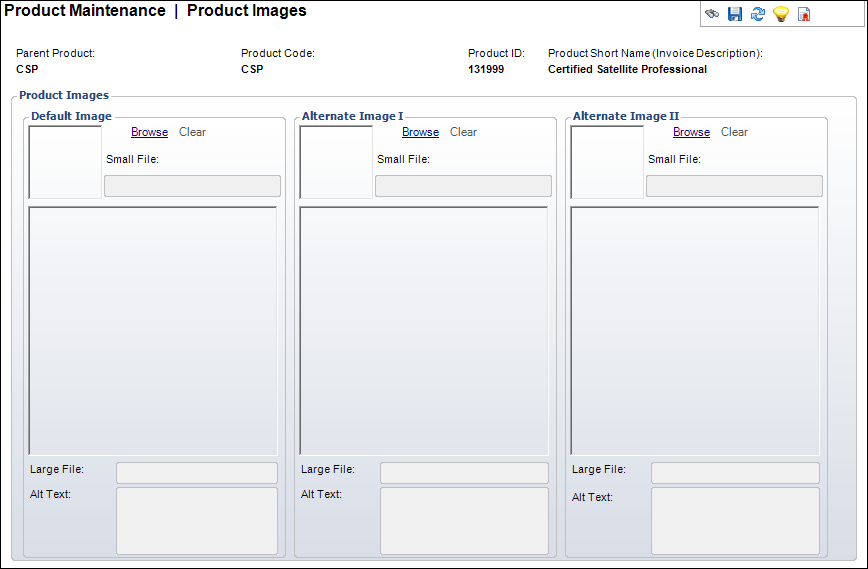This screenshot has width=868, height=569.
Task: Select the Default Image Small File field
Action: tap(193, 186)
